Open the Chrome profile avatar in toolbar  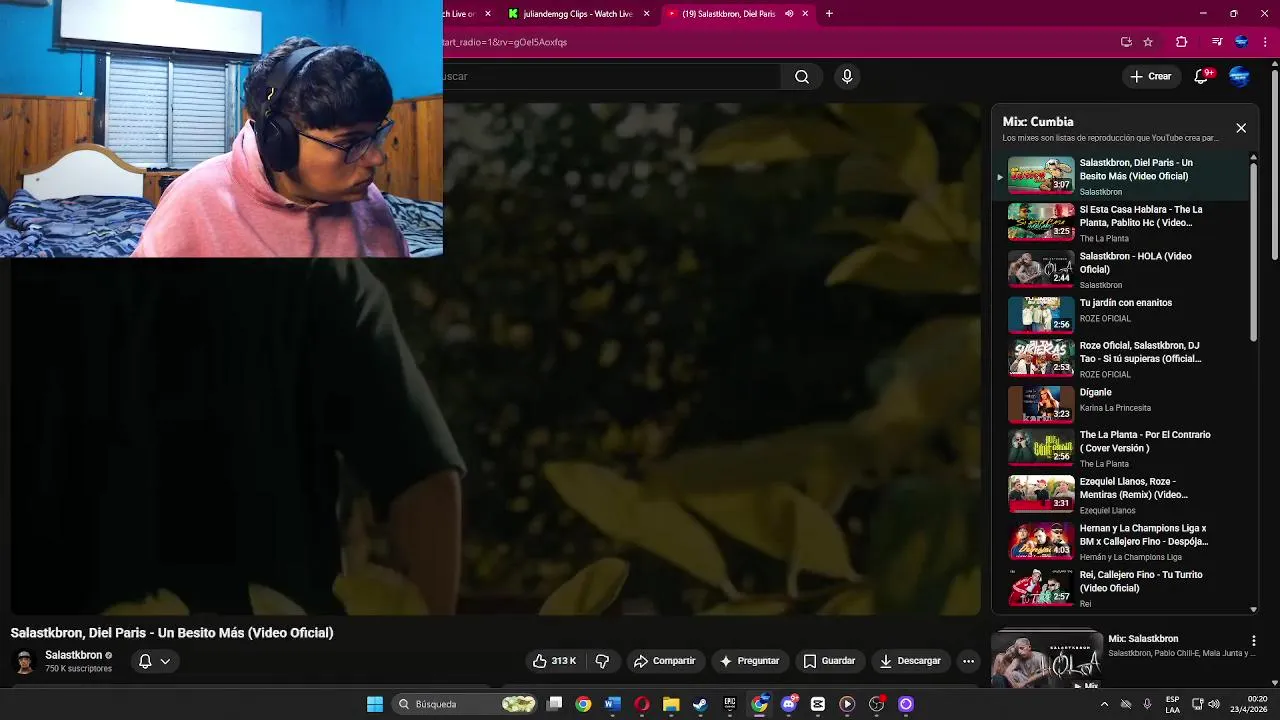point(1241,42)
